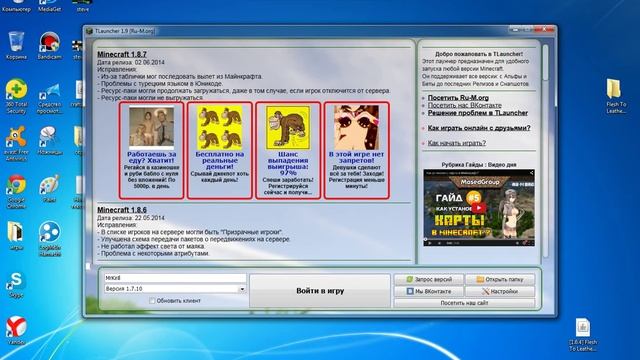The height and width of the screenshot is (360, 640).
Task: Click 'Не работал эффект света от маяка' line
Action: tap(151, 246)
